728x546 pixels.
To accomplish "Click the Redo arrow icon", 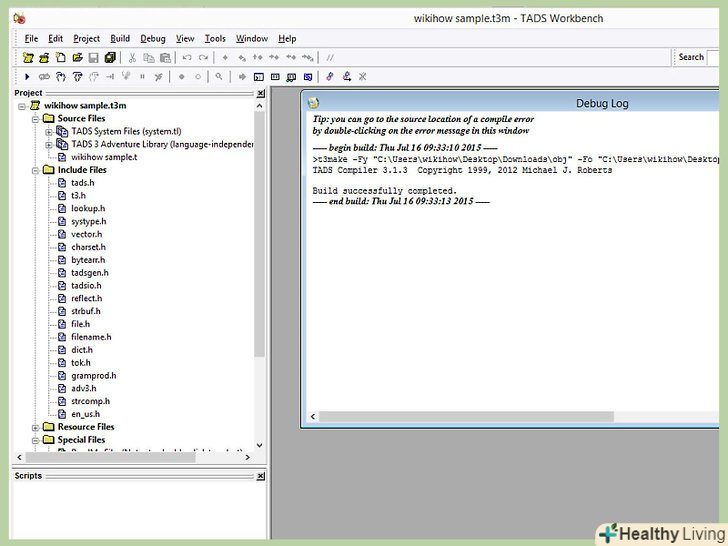I will (203, 58).
